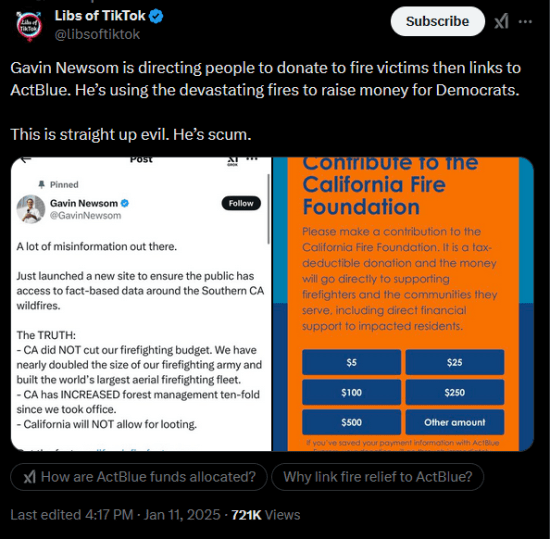Ask Grok 'How are ActBlue funds allocated?'
Viewport: 550px width, 539px height.
(139, 477)
